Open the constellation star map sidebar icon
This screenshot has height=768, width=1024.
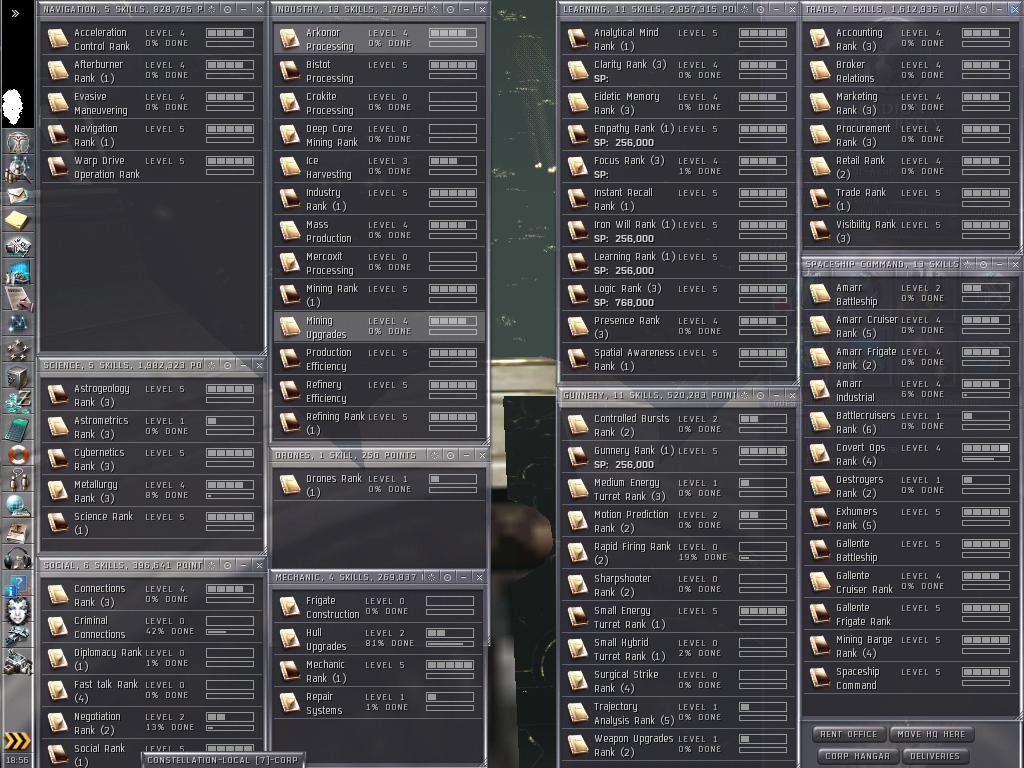coord(18,323)
